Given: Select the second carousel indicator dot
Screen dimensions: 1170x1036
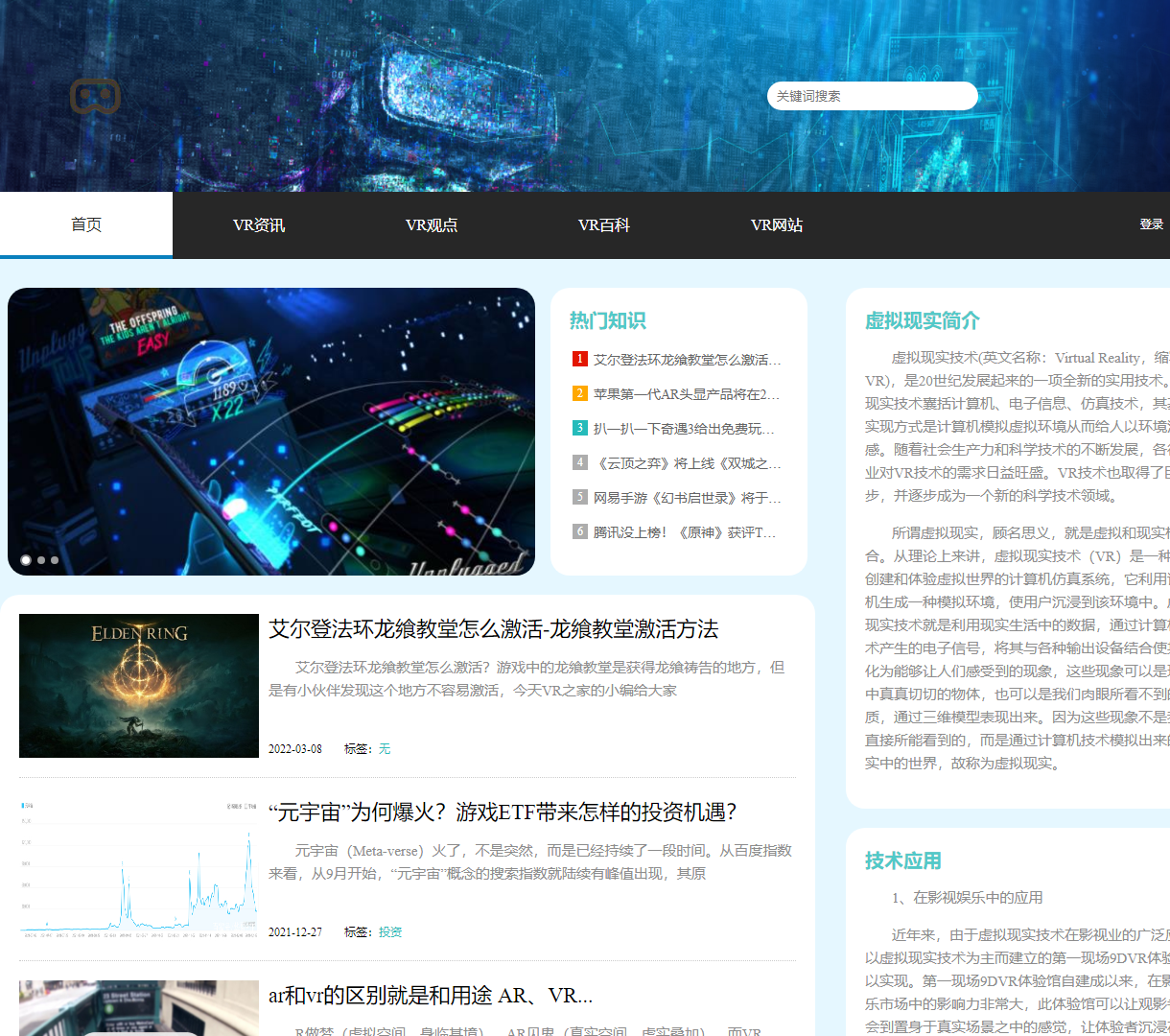Looking at the screenshot, I should 39,559.
